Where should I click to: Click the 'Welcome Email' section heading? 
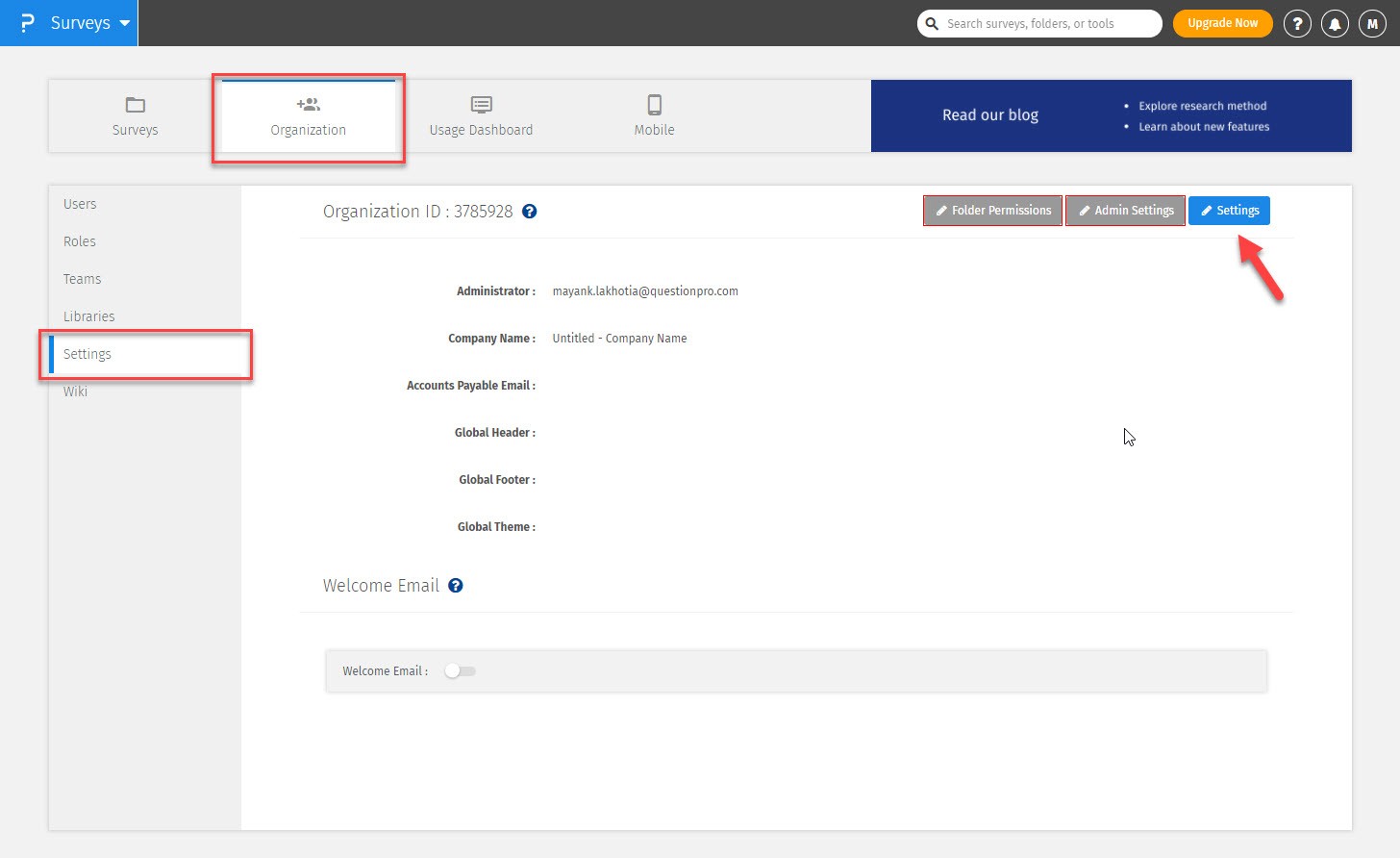point(381,586)
